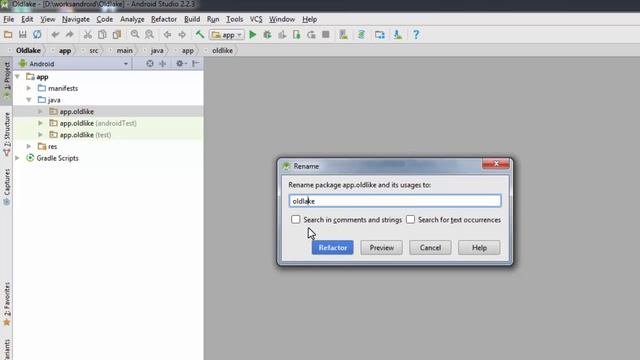Open the Structure side tool tab
The image size is (640, 360).
coord(7,134)
